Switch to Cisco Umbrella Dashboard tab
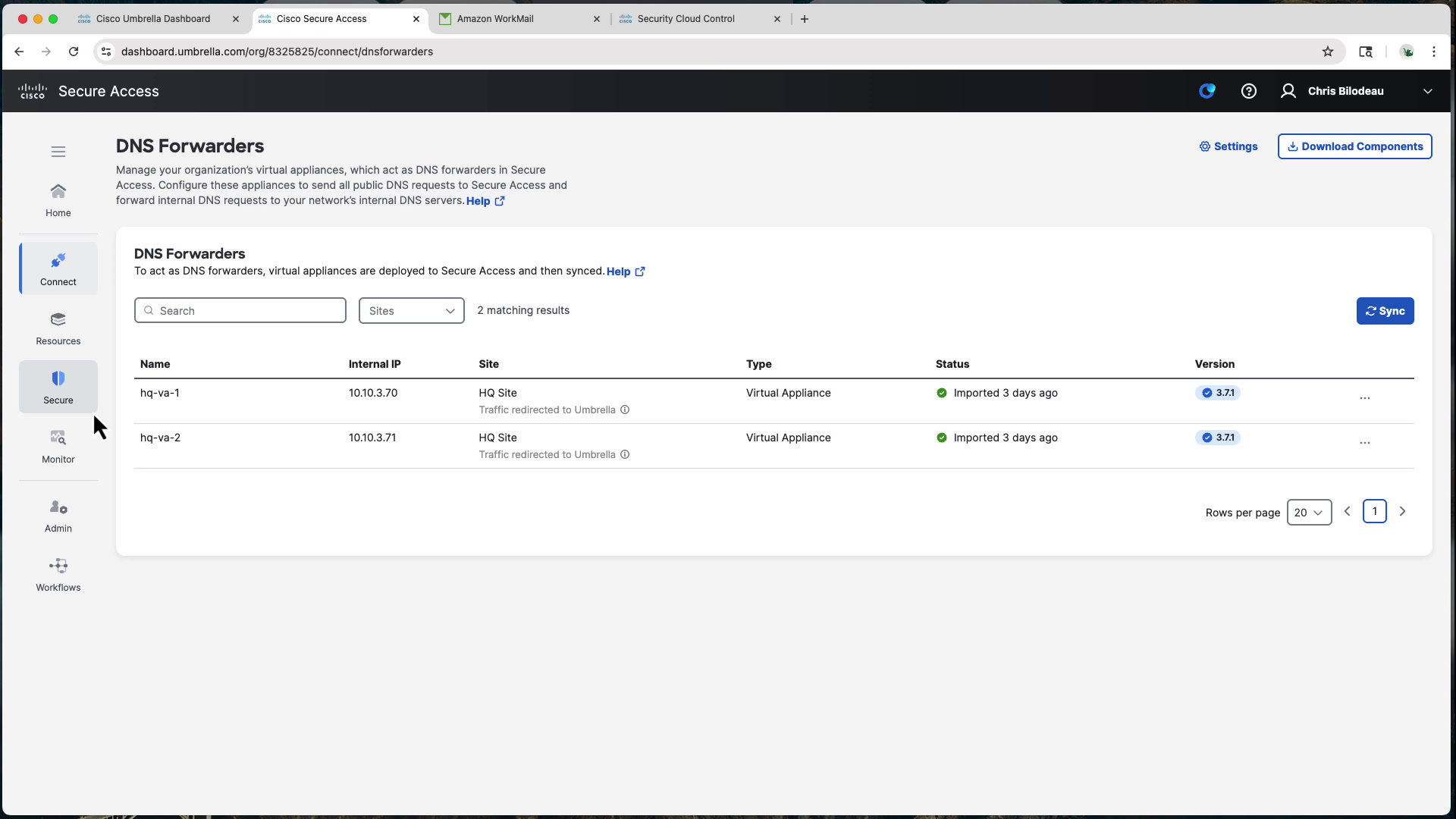 click(x=153, y=19)
